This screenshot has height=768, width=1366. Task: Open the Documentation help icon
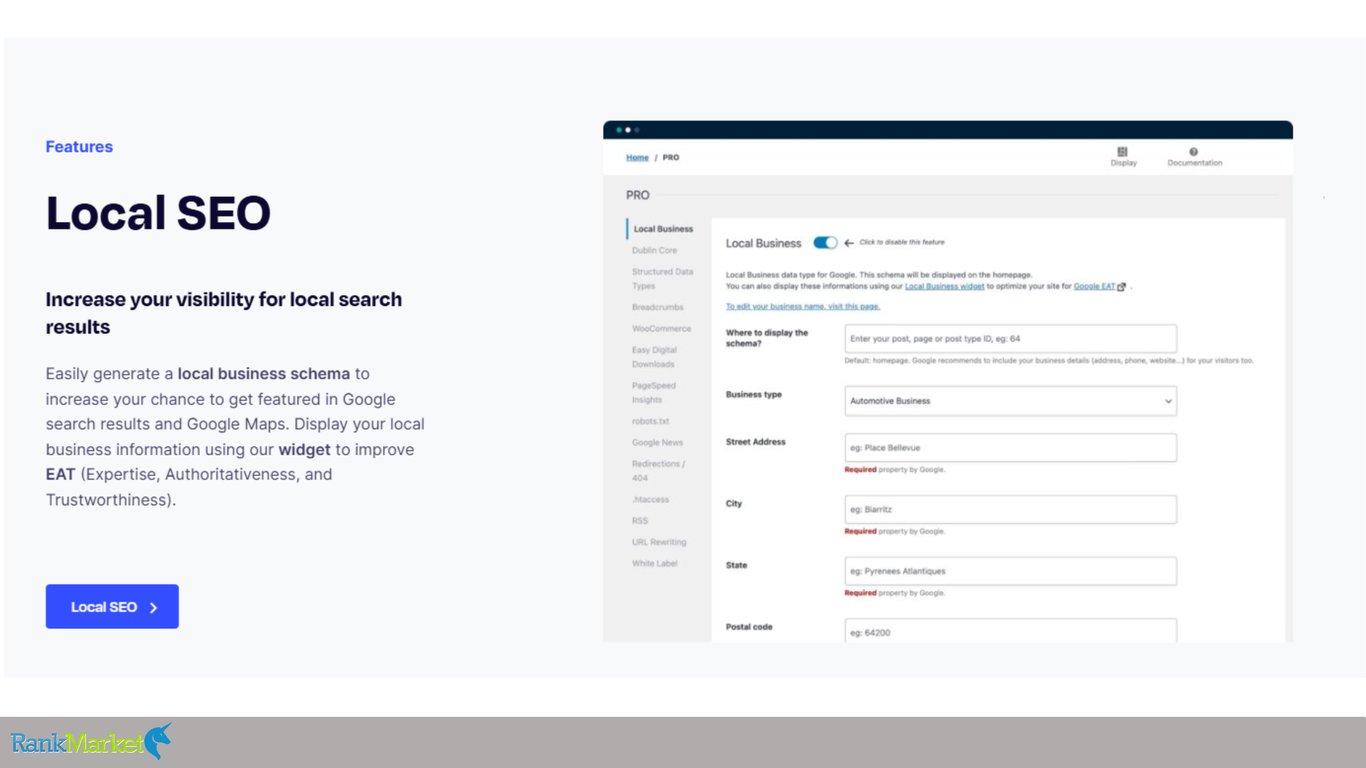tap(1194, 152)
